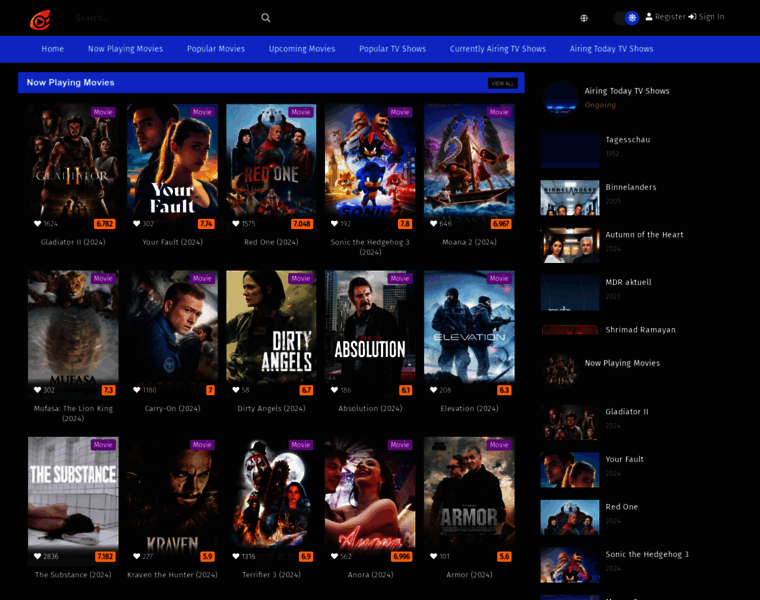Click the heart icon on Mufasa card

[38, 390]
